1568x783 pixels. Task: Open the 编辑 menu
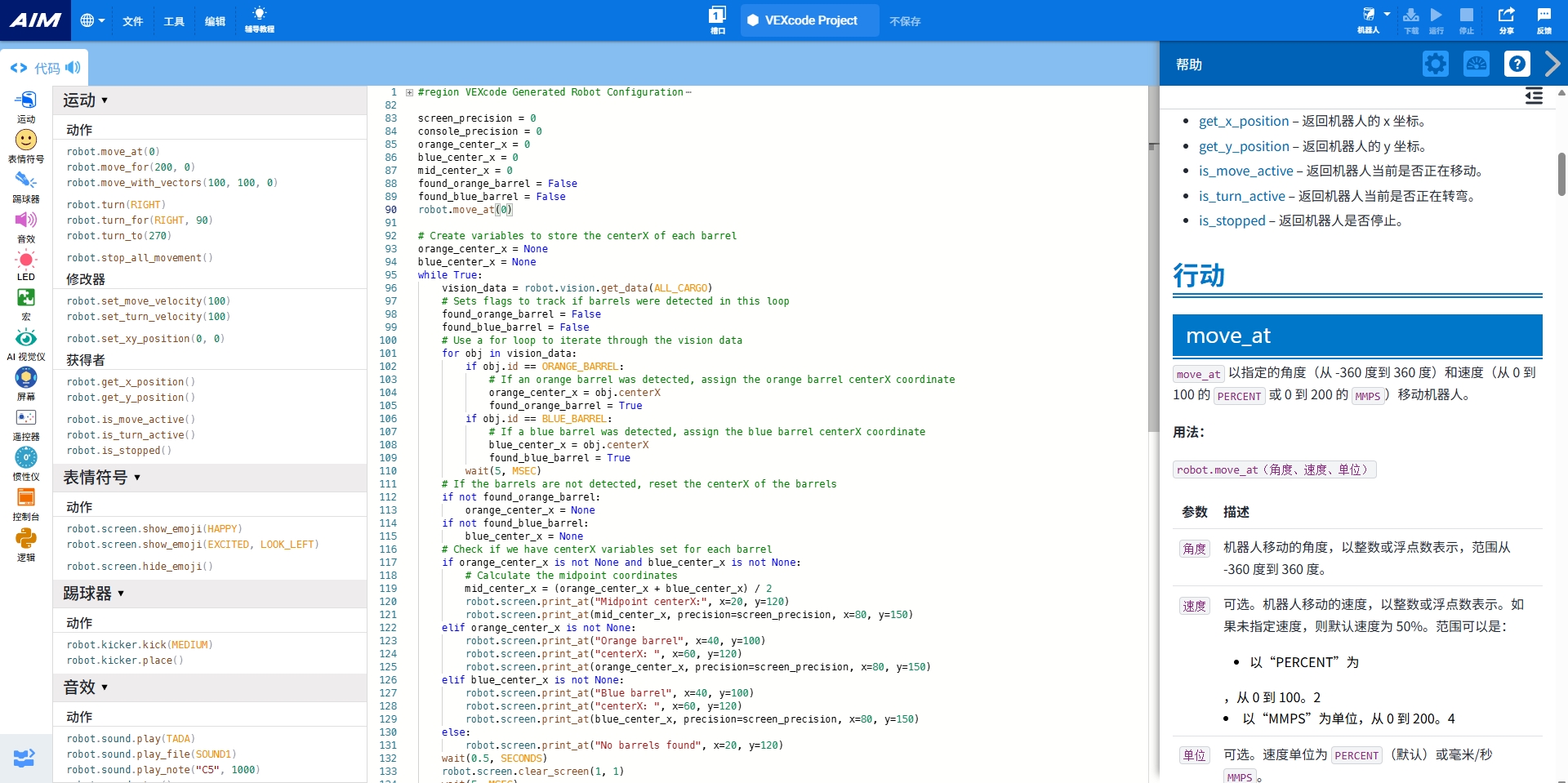coord(215,21)
